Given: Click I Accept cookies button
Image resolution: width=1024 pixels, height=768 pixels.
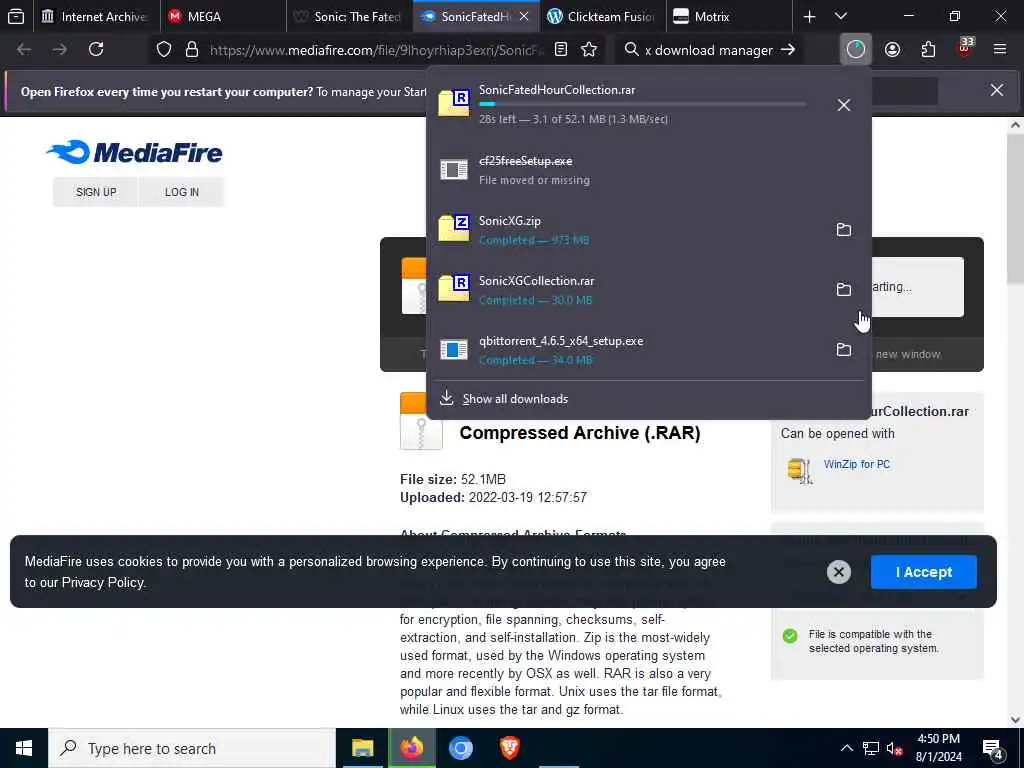Looking at the screenshot, I should click(923, 572).
